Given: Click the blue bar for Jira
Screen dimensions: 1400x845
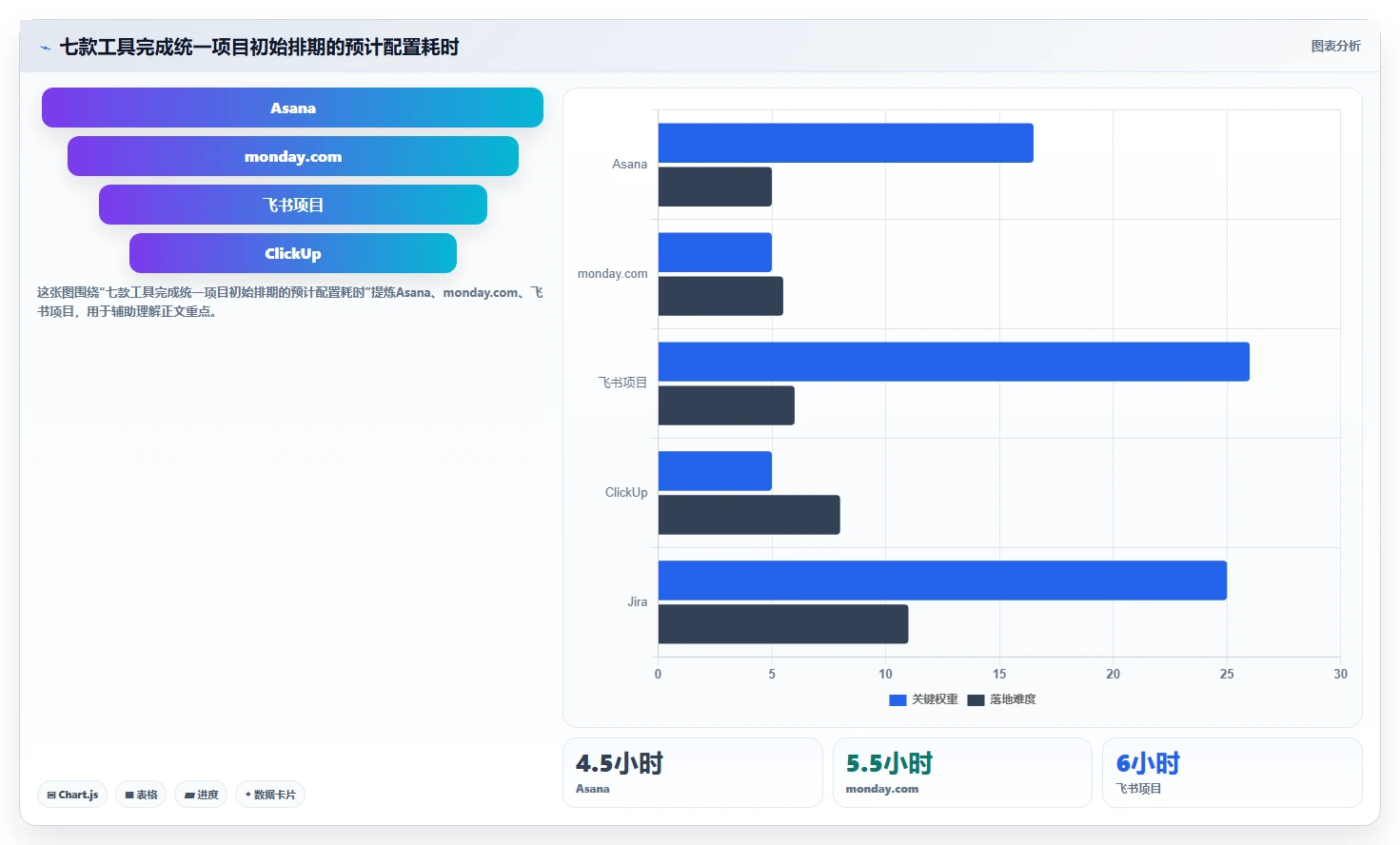Looking at the screenshot, I should click(x=942, y=580).
